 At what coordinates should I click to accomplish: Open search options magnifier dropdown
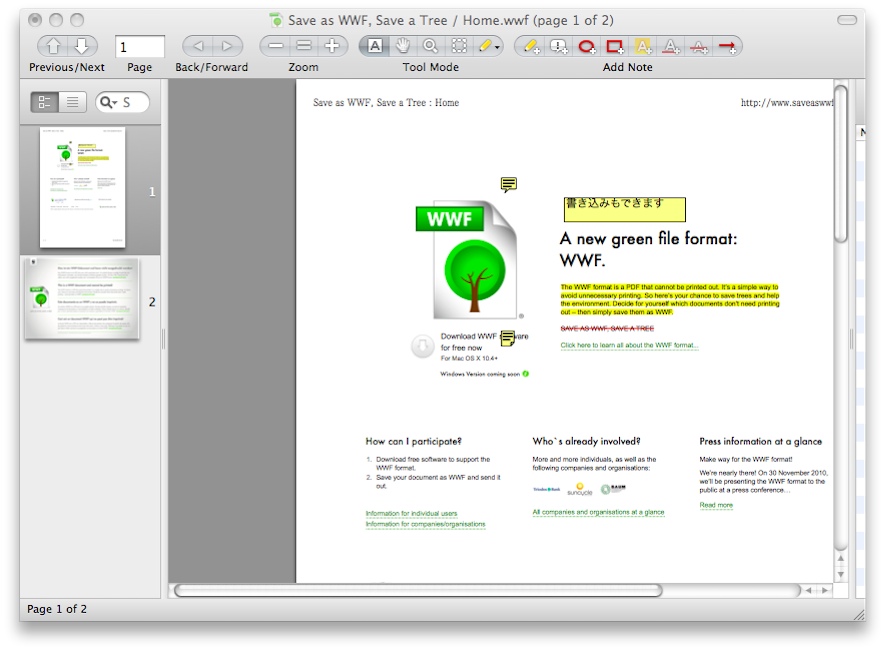107,102
